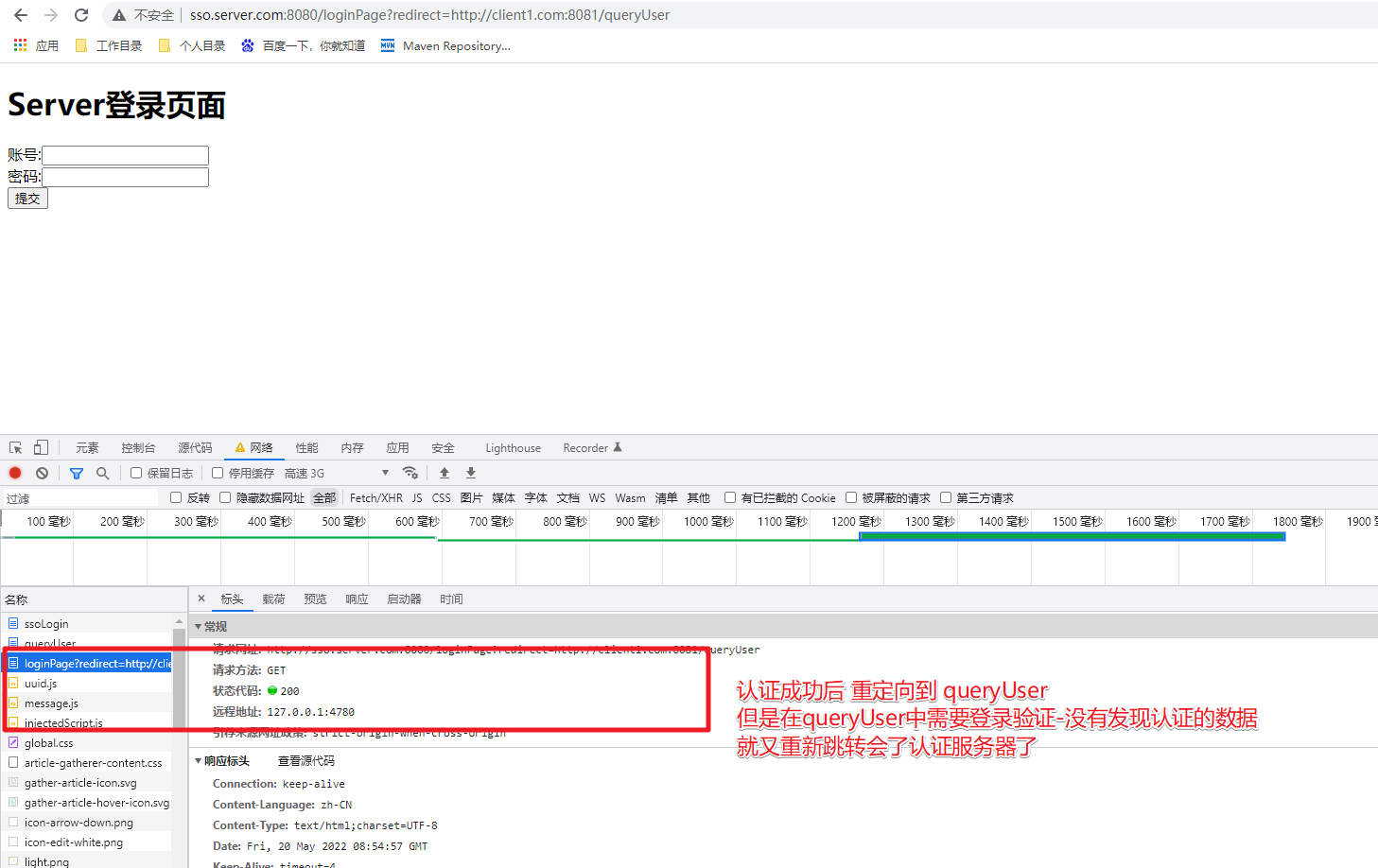Select the gather-article-icon.svg request row
This screenshot has width=1378, height=868.
(86, 783)
